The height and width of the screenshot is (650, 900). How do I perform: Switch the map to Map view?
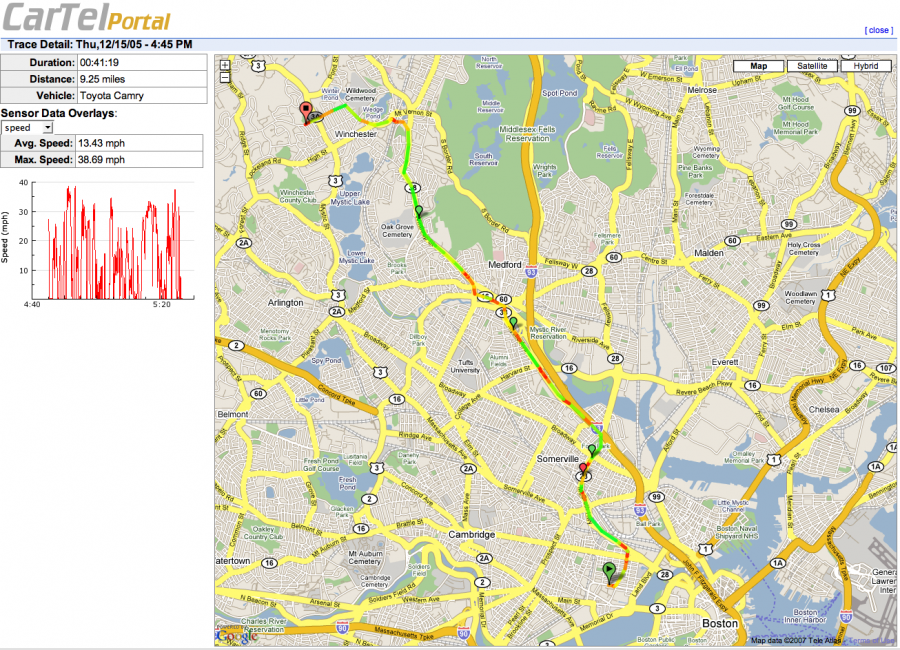pyautogui.click(x=758, y=66)
